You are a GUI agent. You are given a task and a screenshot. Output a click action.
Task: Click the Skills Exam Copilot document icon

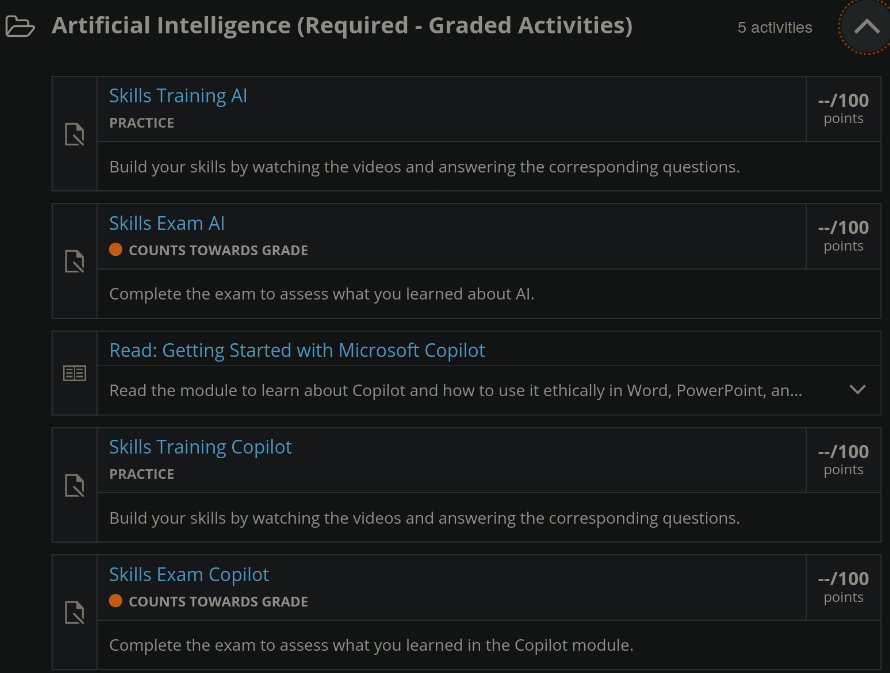74,613
